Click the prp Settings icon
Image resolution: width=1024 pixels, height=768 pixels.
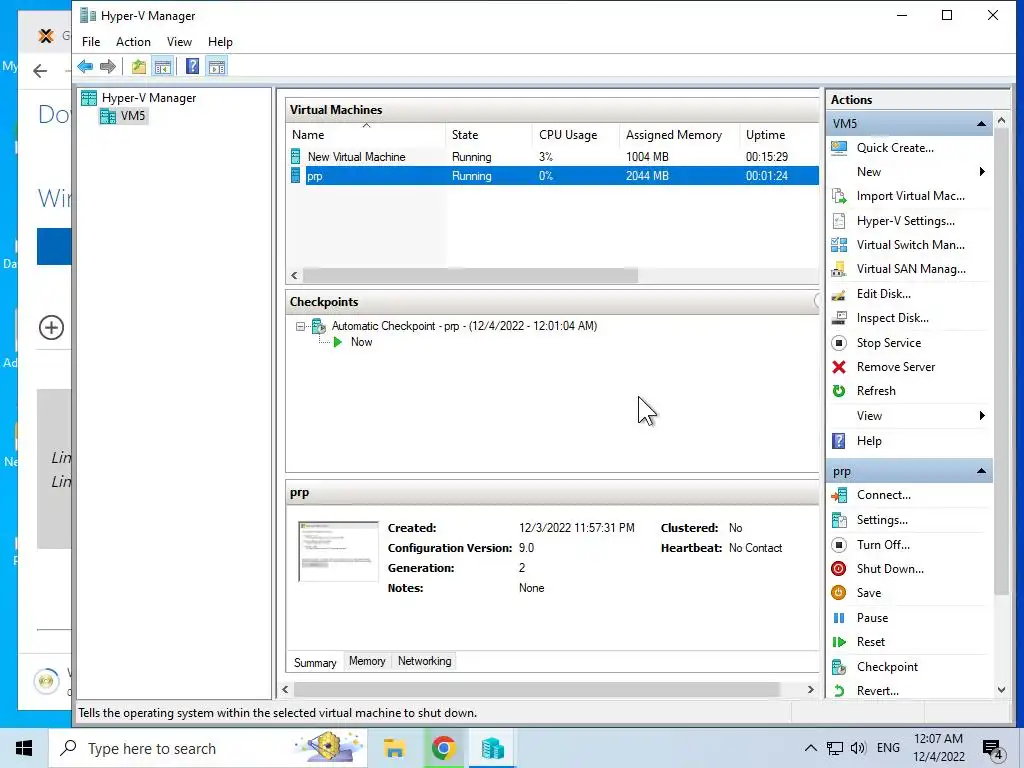(x=839, y=520)
